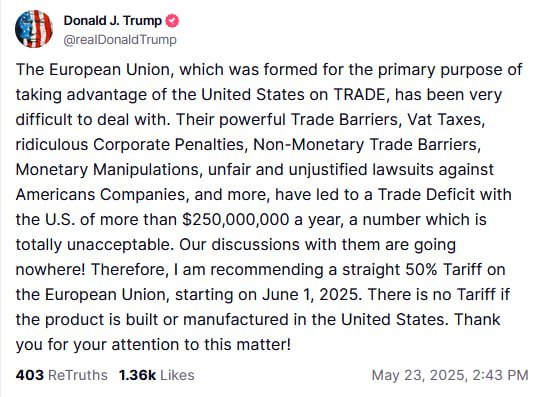Click the 2:43 PM time text
The height and width of the screenshot is (397, 543).
(500, 375)
